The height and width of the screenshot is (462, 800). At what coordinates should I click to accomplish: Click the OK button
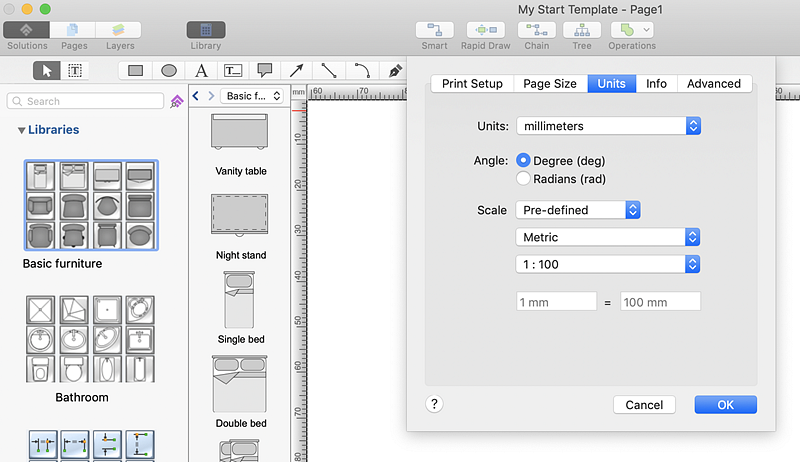[x=725, y=405]
